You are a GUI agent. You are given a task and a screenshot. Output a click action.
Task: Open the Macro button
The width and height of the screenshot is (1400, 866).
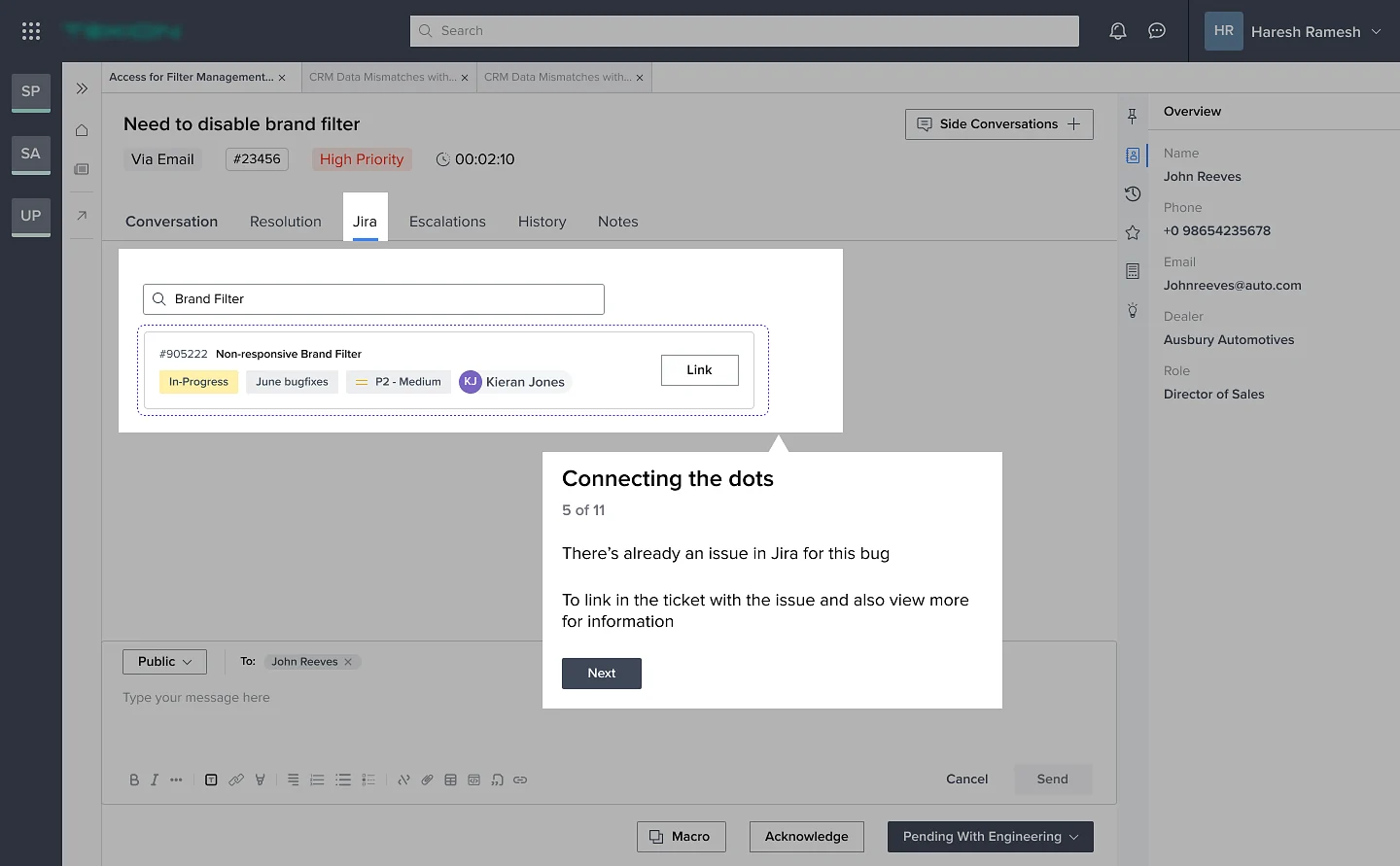pos(682,837)
